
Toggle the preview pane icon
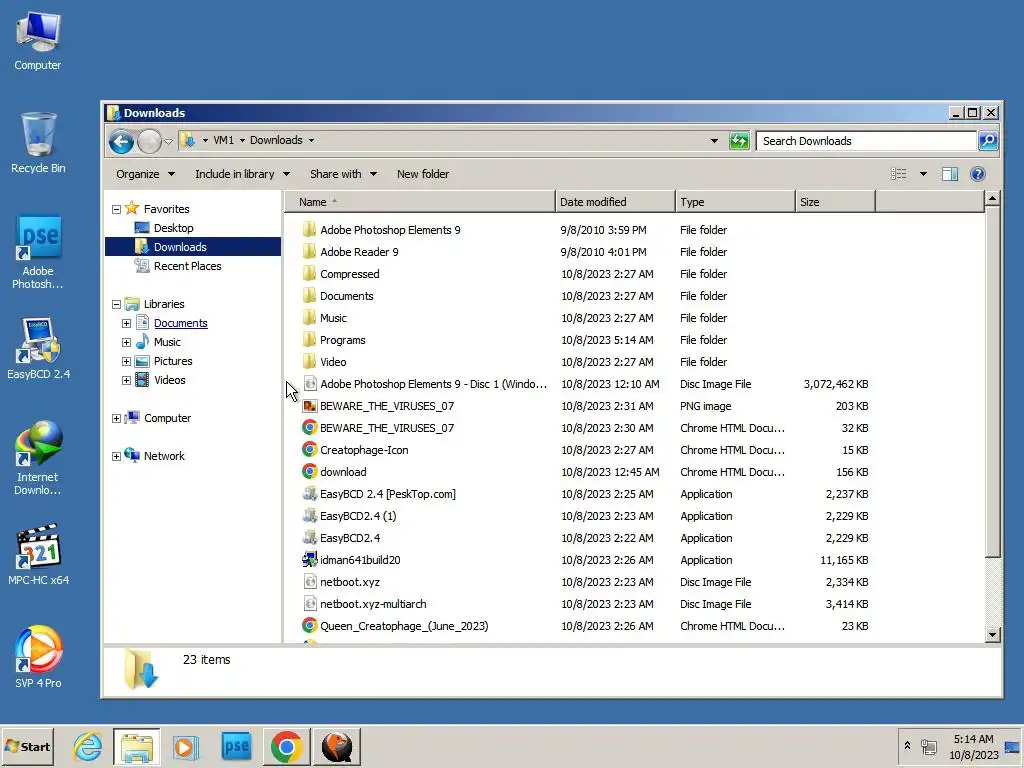click(950, 174)
